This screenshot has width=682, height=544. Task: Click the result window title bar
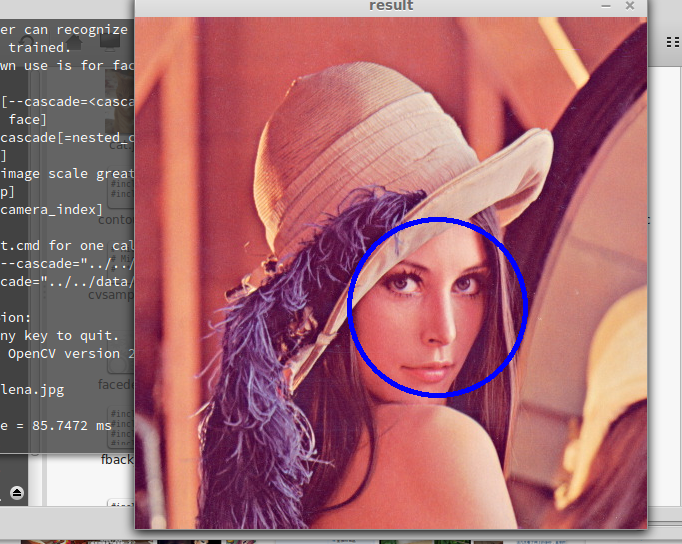click(x=391, y=6)
